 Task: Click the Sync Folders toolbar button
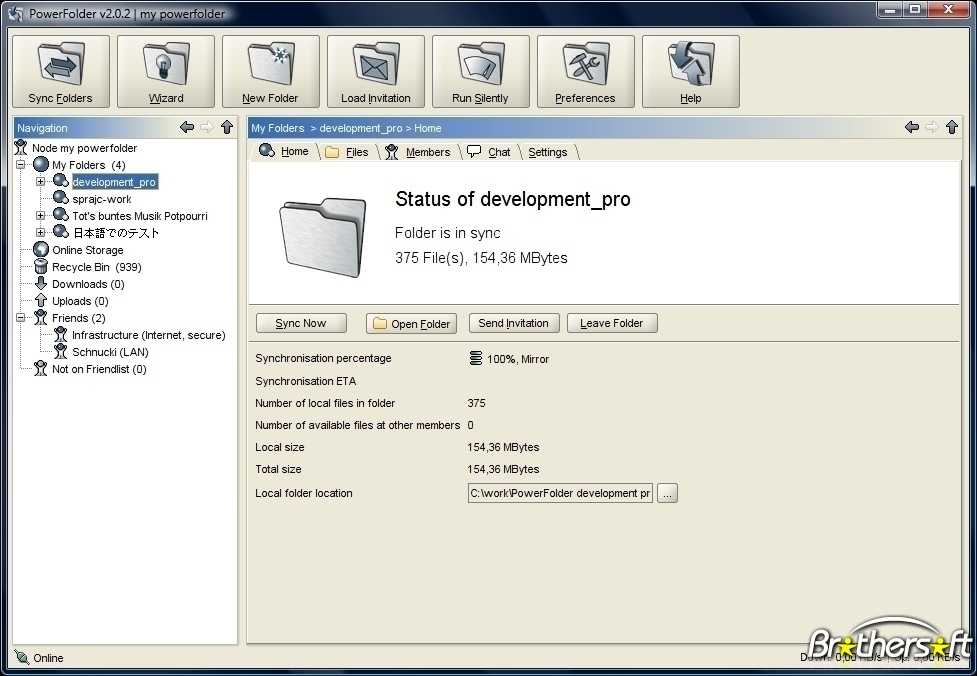(x=60, y=72)
